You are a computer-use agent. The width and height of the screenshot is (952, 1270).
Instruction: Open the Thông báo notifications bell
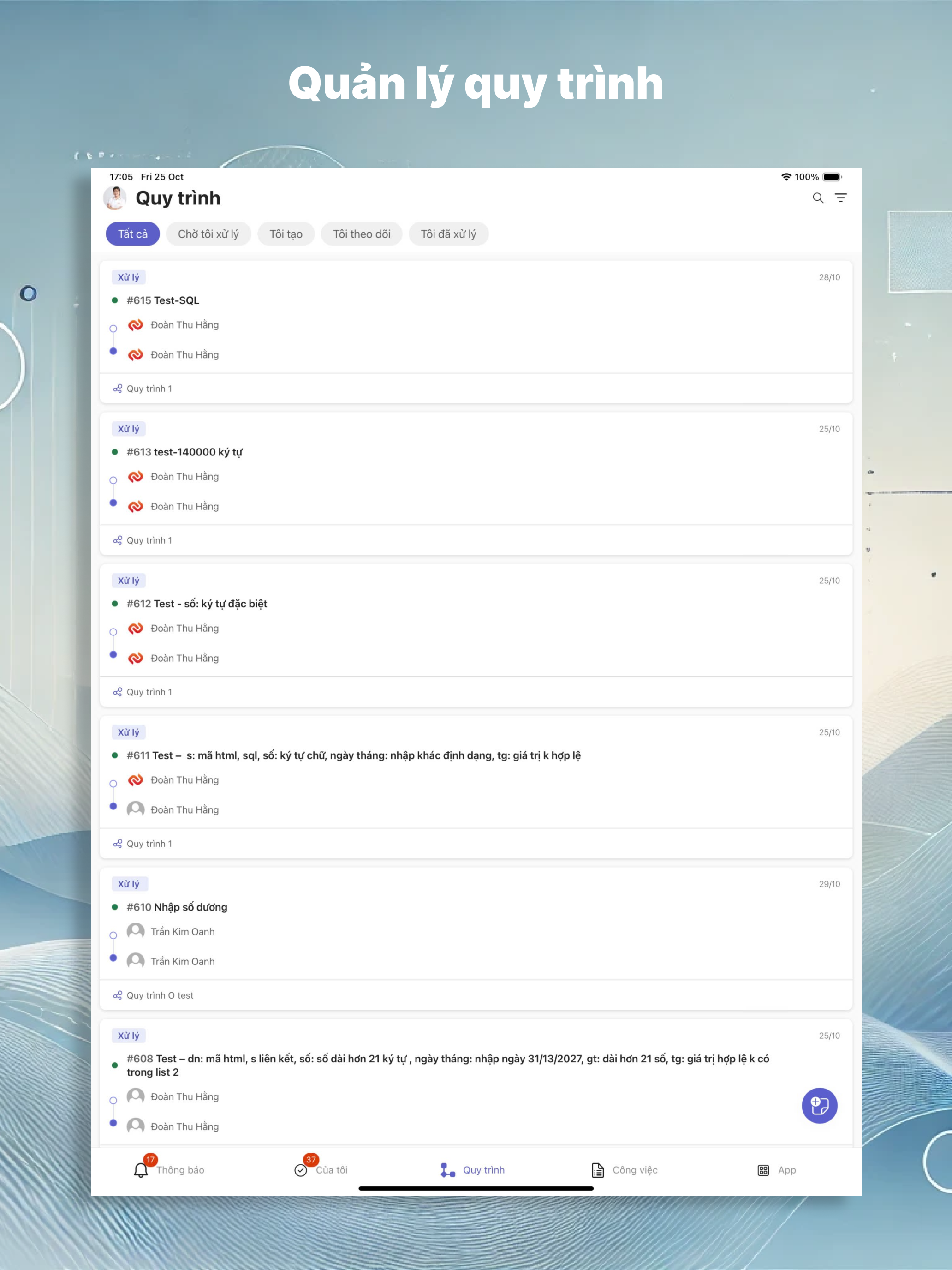[x=141, y=1170]
